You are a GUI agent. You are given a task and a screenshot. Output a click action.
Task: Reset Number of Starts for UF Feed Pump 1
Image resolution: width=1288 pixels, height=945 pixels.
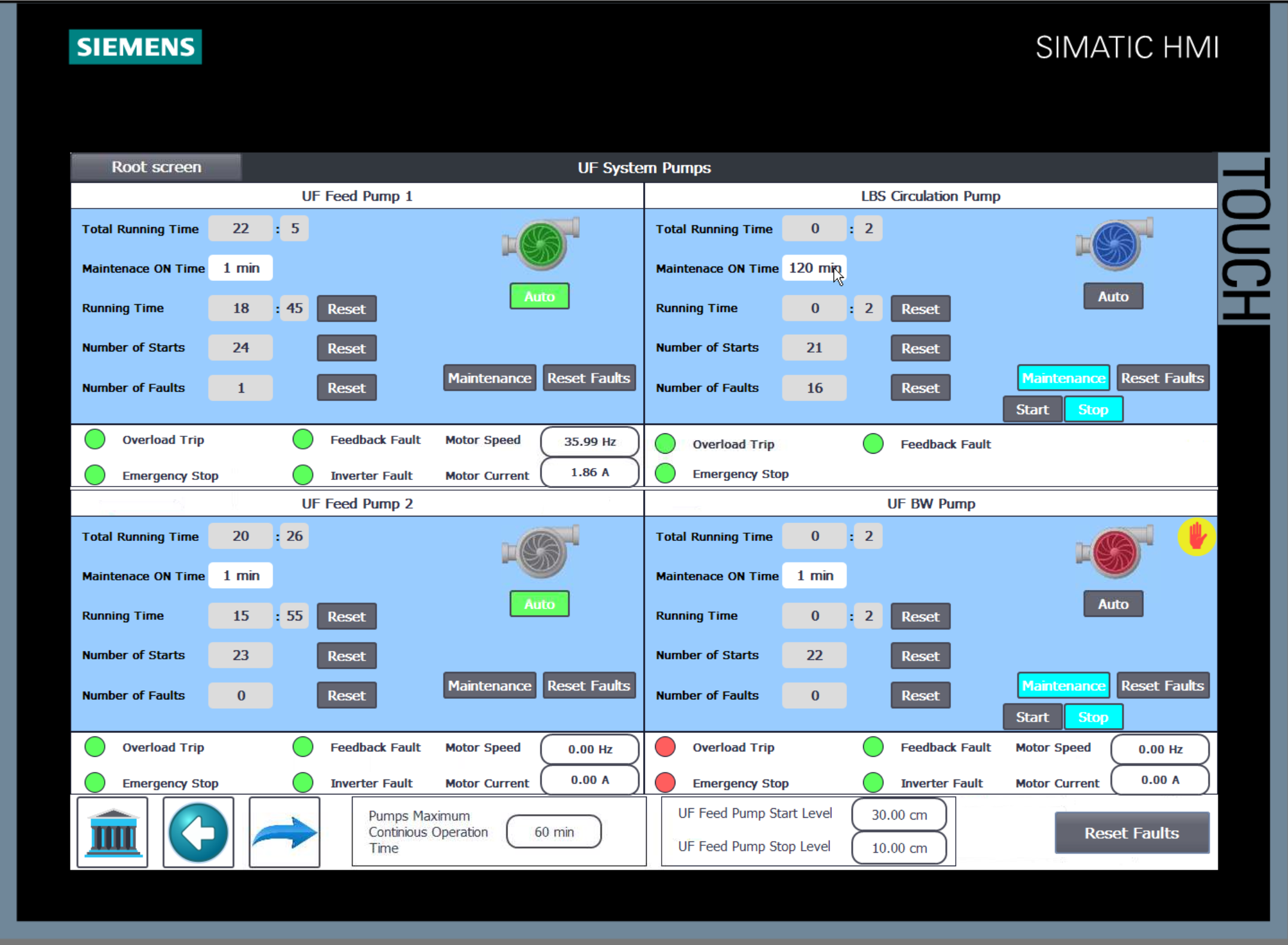pos(346,348)
